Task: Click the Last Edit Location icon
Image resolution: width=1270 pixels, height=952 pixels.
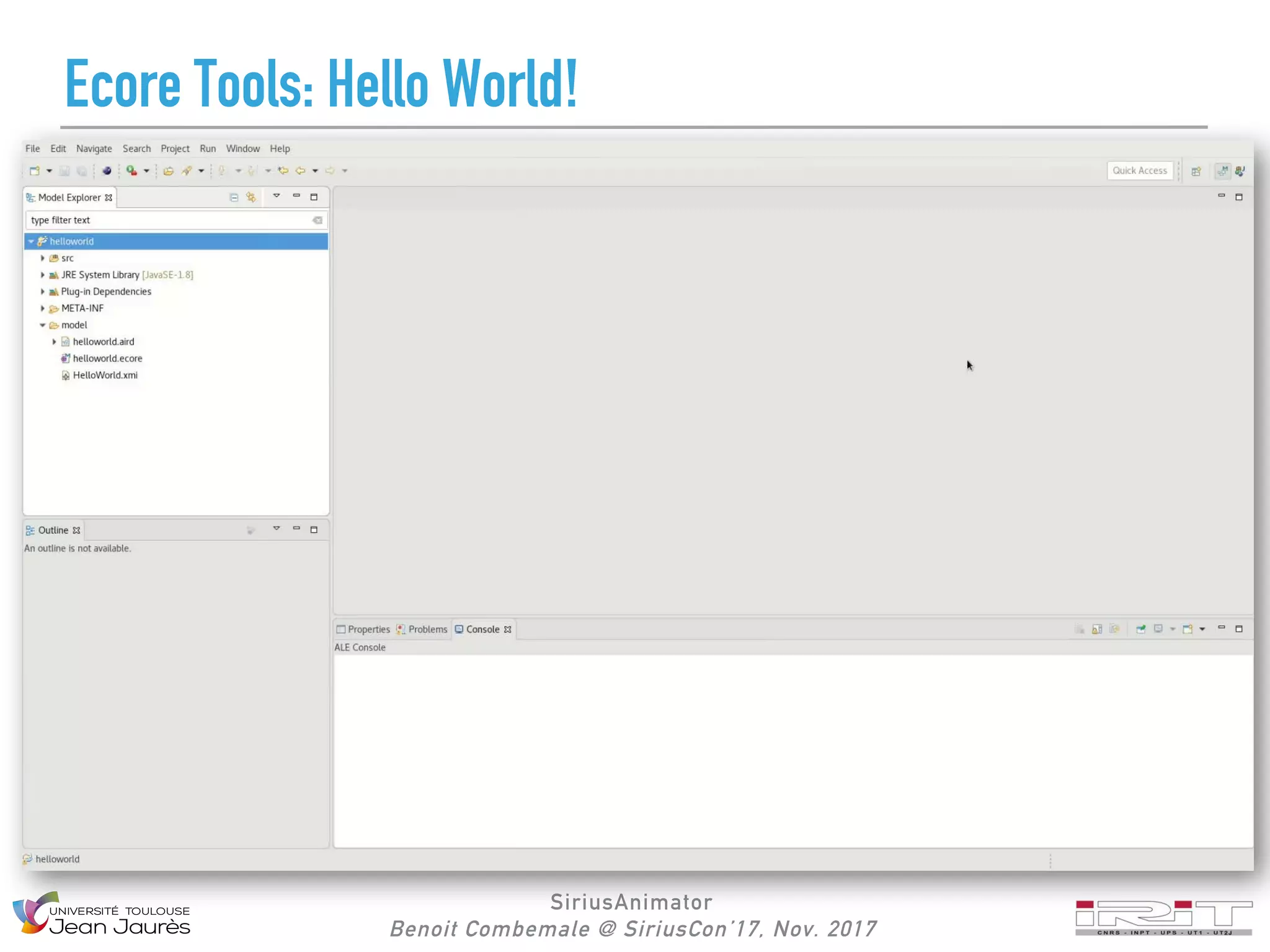Action: point(283,170)
